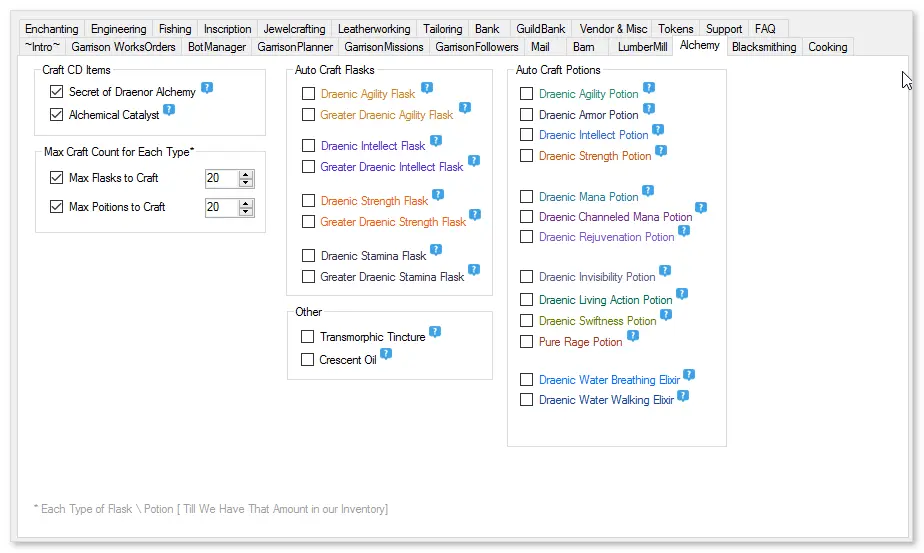
Task: Disable the Max Flasks to Craft checkbox
Action: click(x=57, y=177)
